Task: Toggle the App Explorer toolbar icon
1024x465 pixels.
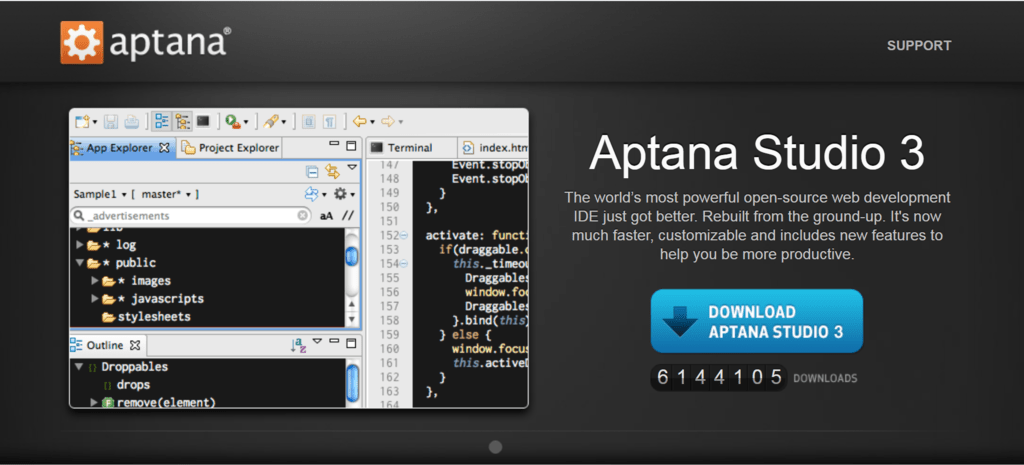Action: 182,121
